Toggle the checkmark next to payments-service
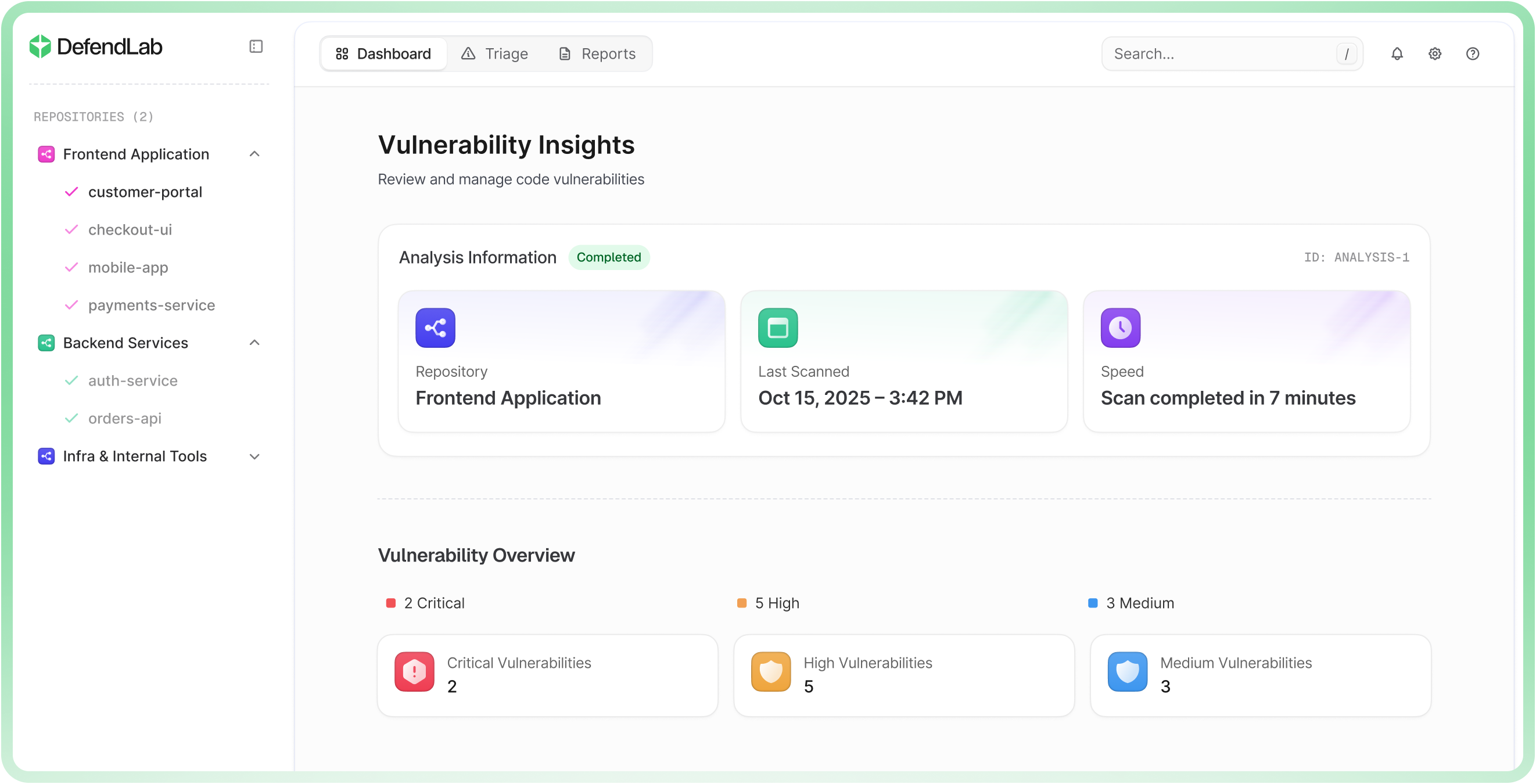 [x=72, y=305]
